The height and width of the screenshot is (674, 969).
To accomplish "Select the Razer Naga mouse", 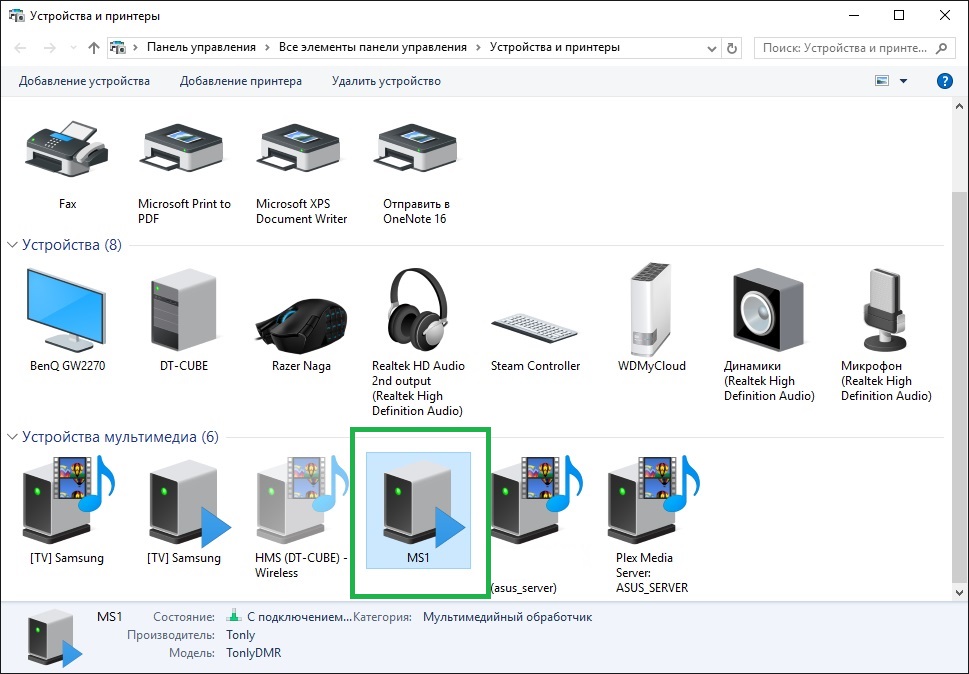I will pyautogui.click(x=302, y=326).
